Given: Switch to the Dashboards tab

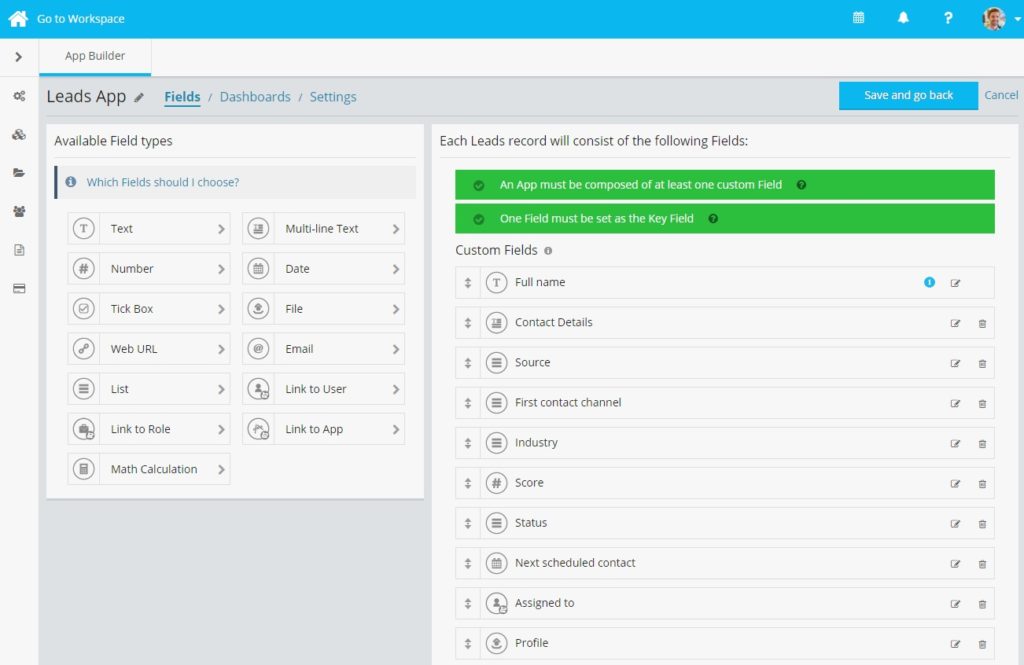Looking at the screenshot, I should tap(255, 96).
